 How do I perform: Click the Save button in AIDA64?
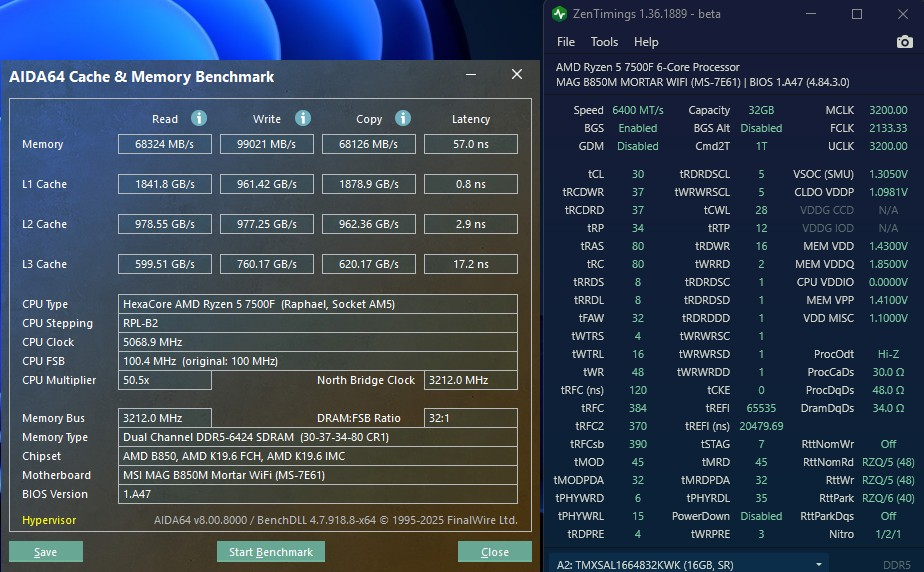(x=45, y=552)
